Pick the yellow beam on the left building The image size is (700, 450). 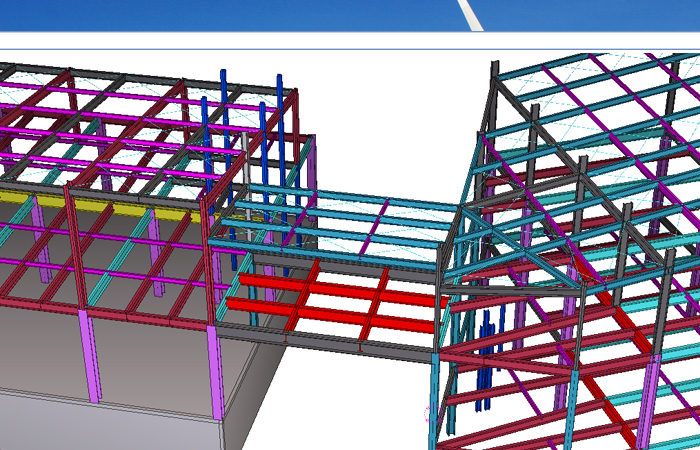click(90, 205)
